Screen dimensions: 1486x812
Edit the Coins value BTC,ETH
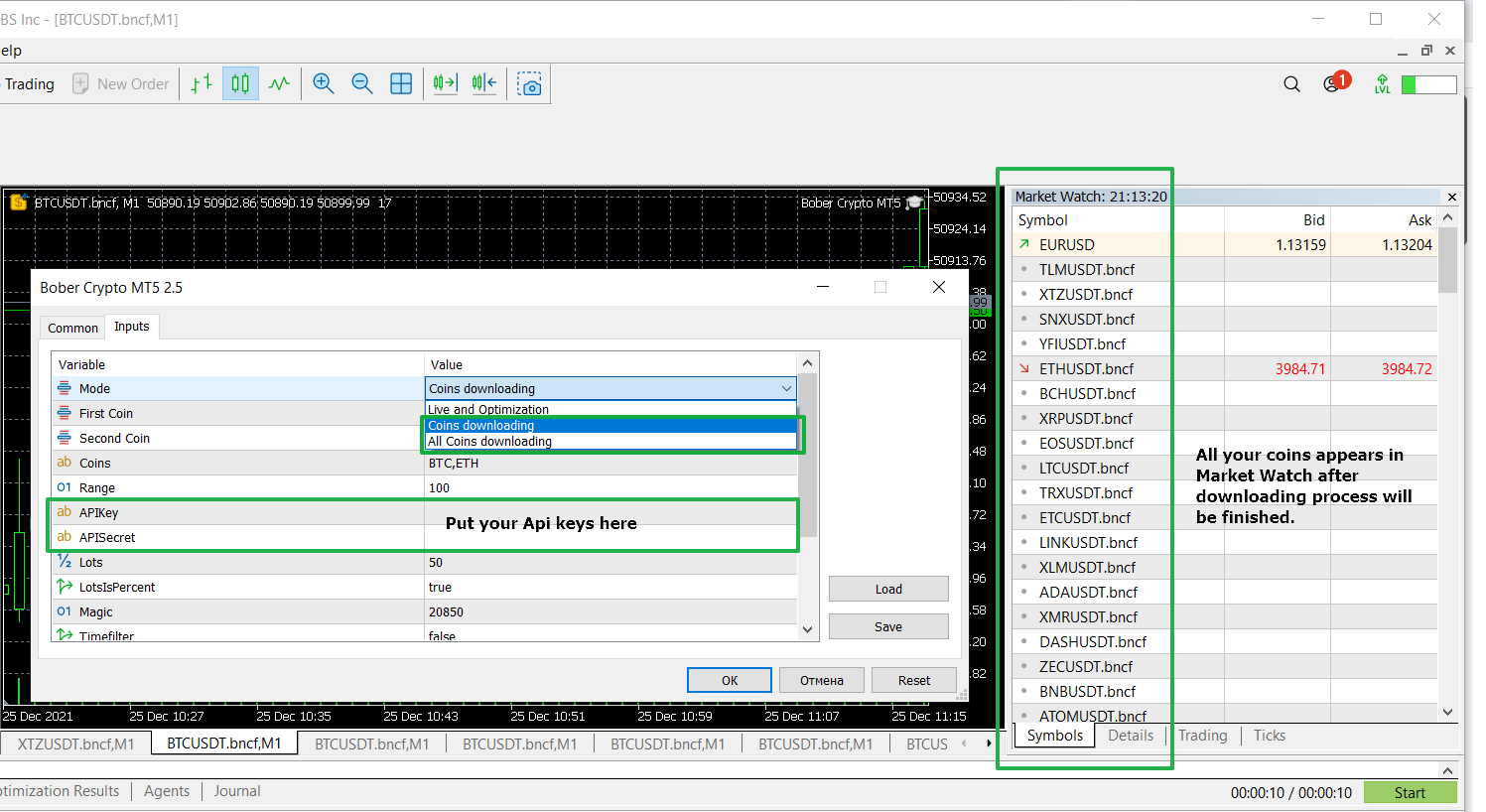tap(610, 463)
